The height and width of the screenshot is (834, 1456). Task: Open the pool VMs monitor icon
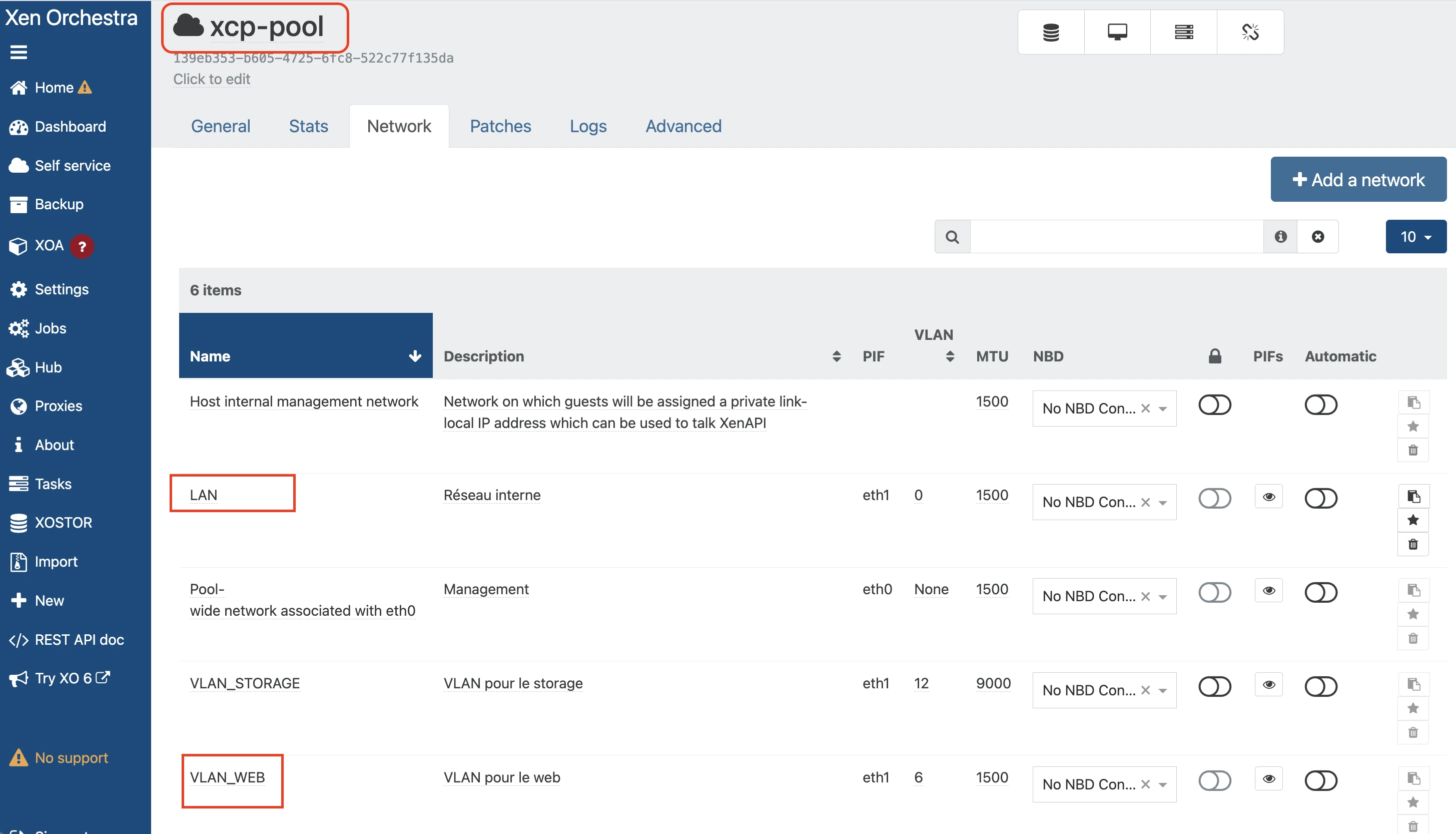(1117, 32)
